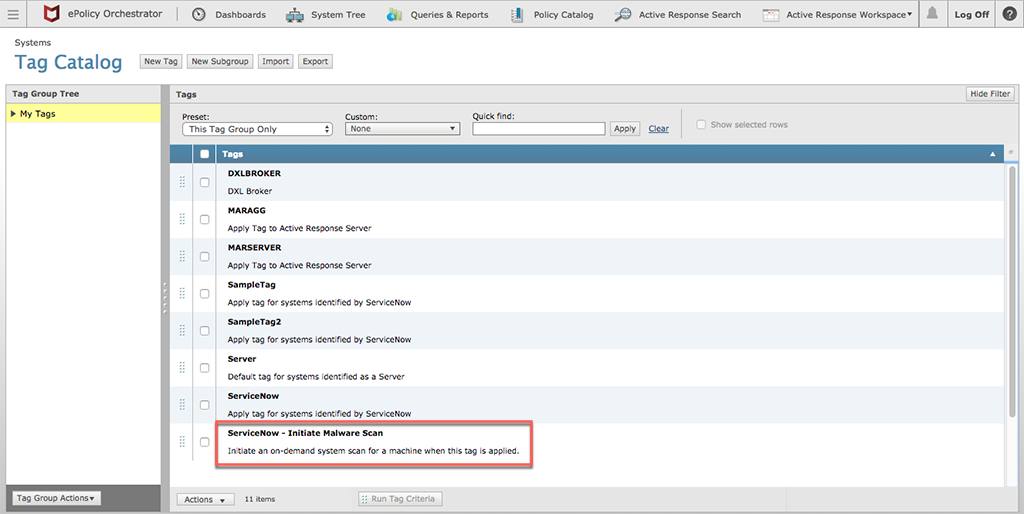Grab the drag handle for SampleTag row
The width and height of the screenshot is (1024, 514).
182,293
